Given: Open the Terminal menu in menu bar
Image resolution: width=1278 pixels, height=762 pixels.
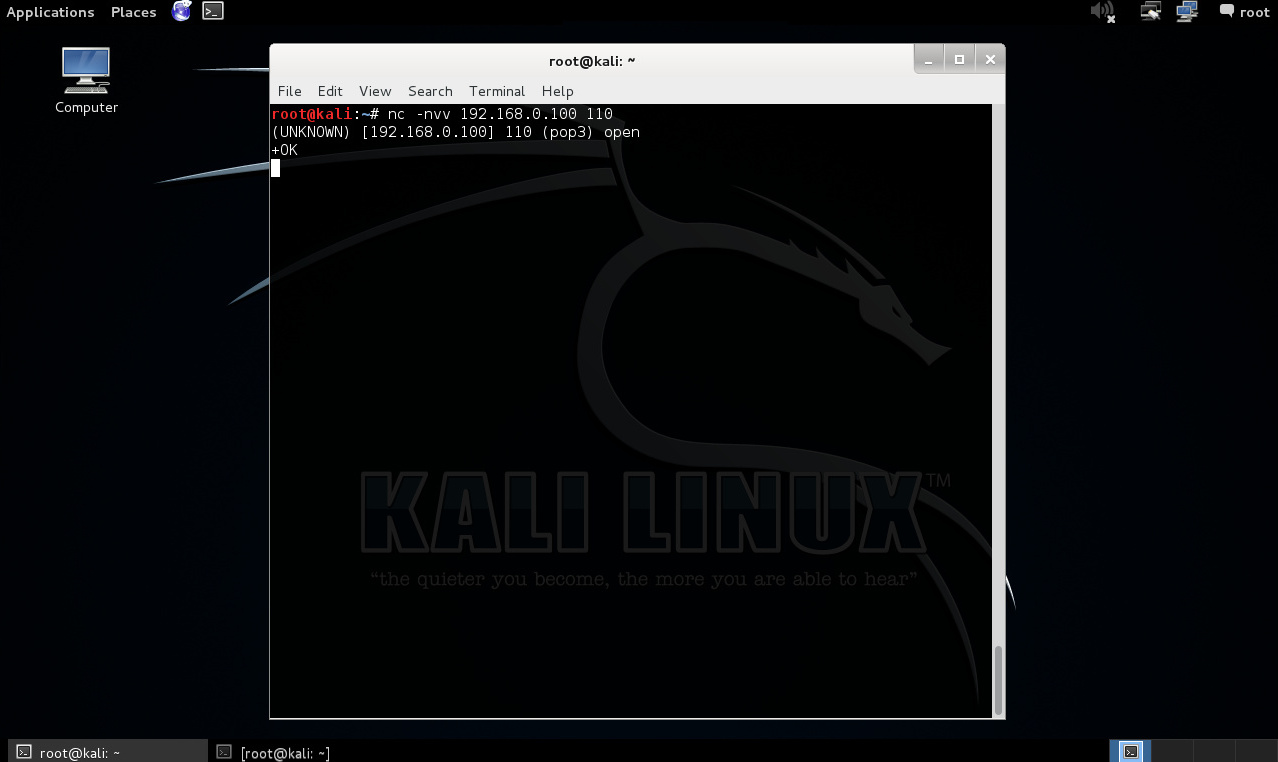Looking at the screenshot, I should (497, 91).
